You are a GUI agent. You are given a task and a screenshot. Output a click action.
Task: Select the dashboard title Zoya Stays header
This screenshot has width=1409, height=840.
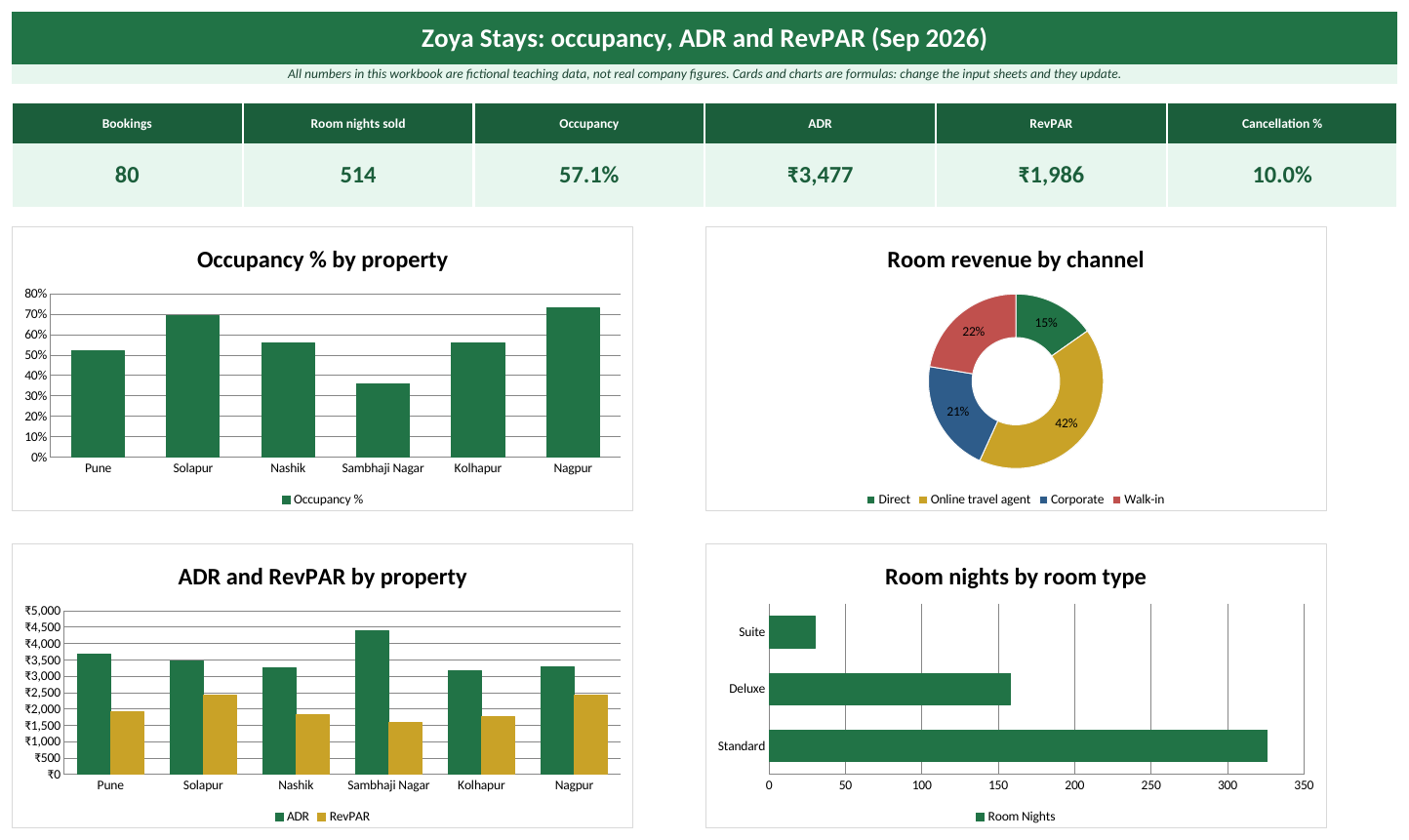(x=704, y=38)
